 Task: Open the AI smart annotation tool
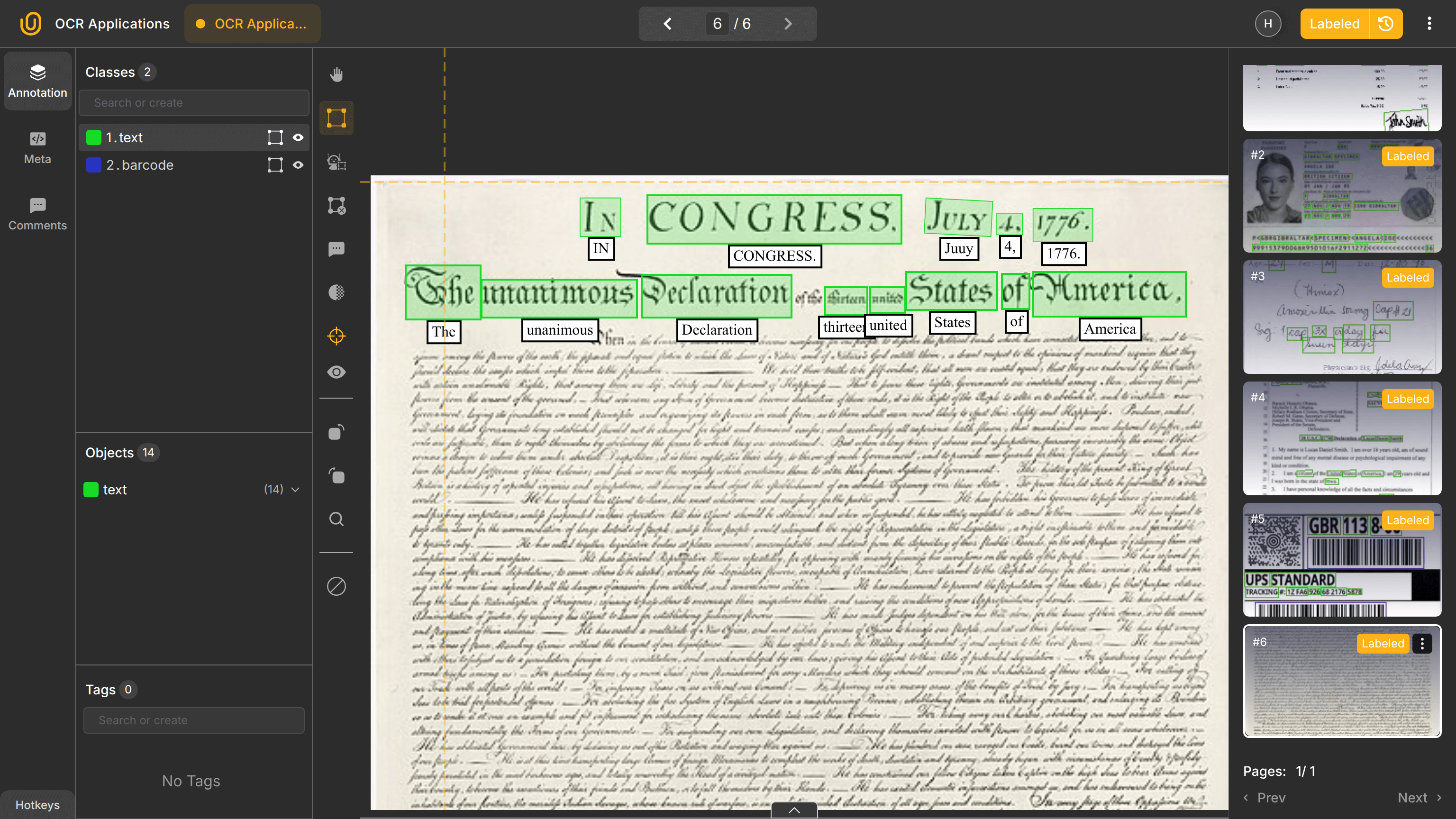(337, 162)
